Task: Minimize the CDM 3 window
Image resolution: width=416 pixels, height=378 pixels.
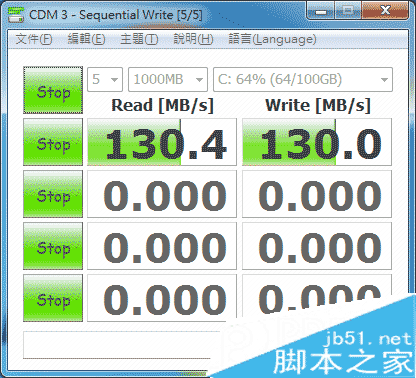Action: (321, 11)
